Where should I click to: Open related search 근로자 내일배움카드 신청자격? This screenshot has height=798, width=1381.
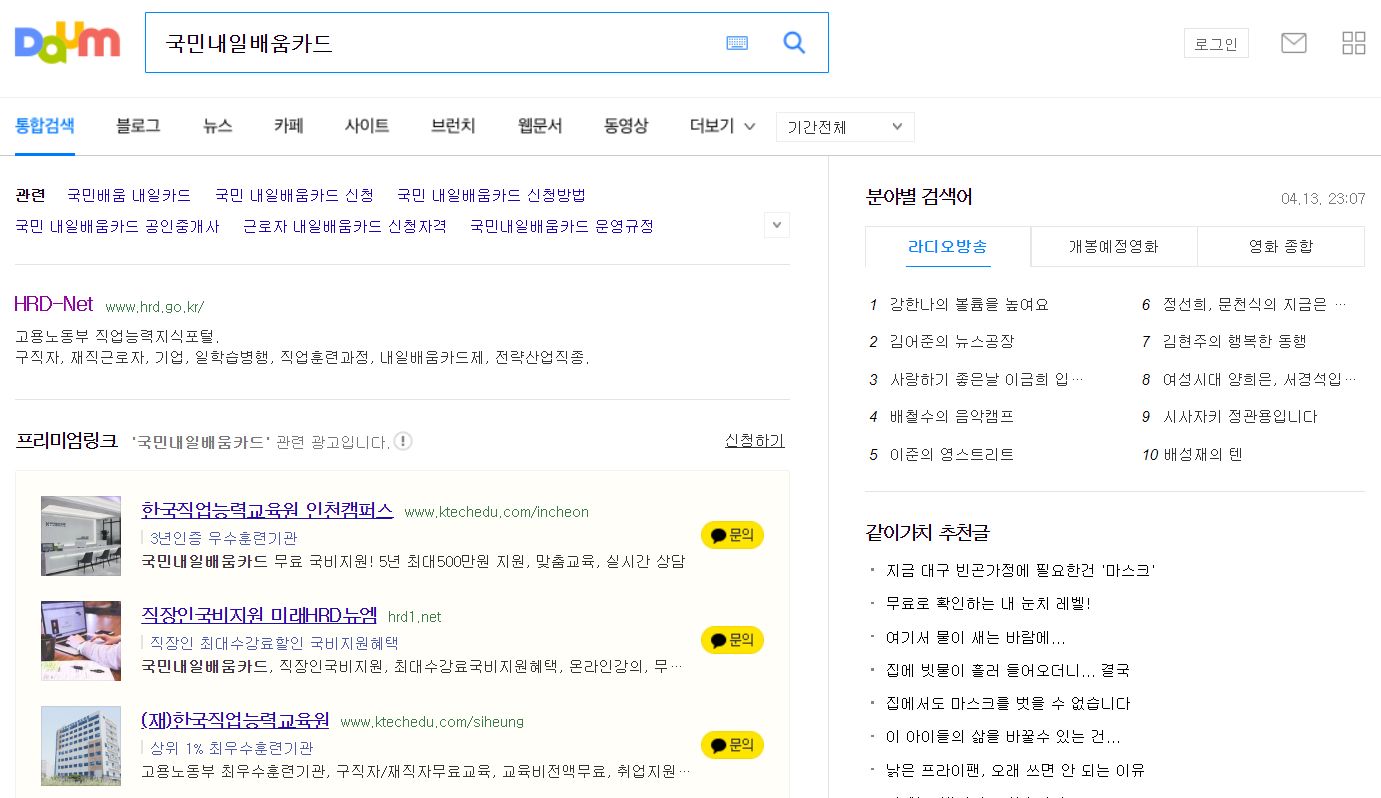coord(345,226)
